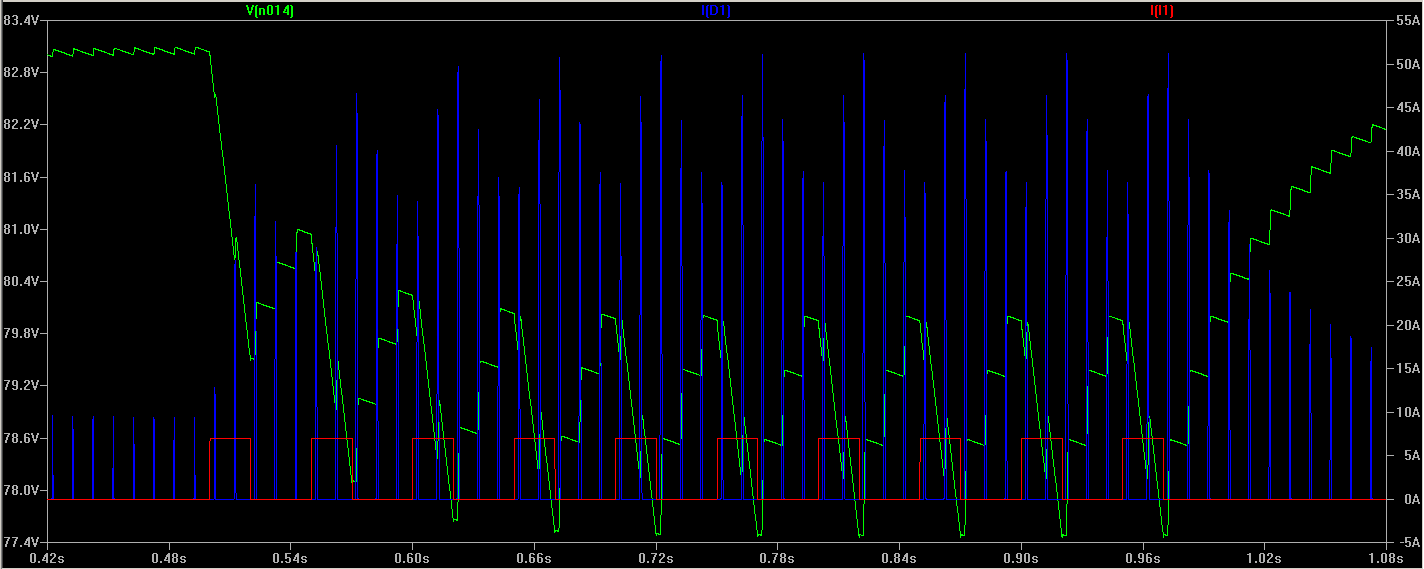Click the 10A right axis label

(x=1408, y=412)
